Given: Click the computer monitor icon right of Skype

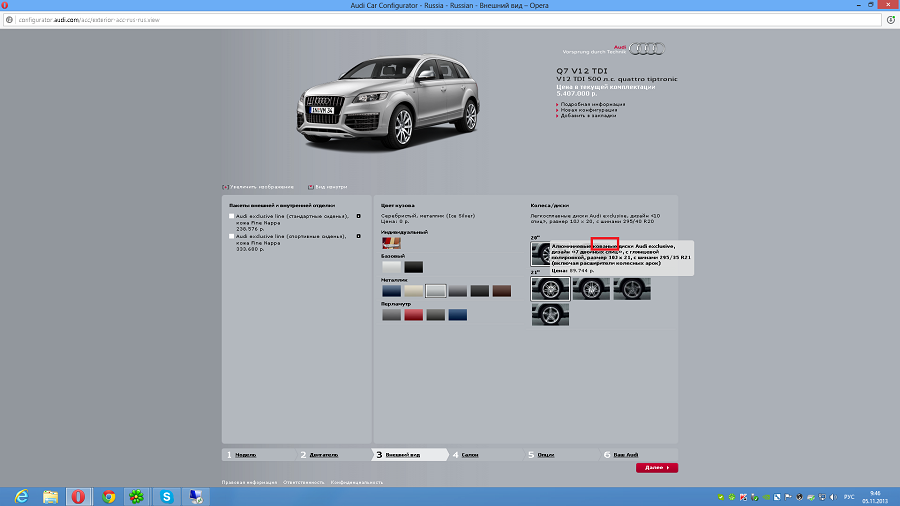Looking at the screenshot, I should click(196, 496).
